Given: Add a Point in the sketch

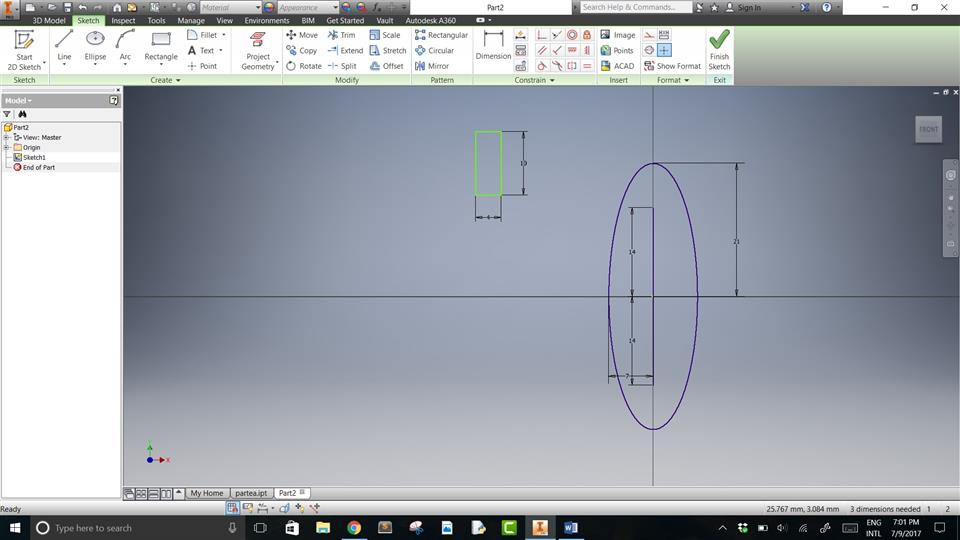Looking at the screenshot, I should (x=202, y=66).
